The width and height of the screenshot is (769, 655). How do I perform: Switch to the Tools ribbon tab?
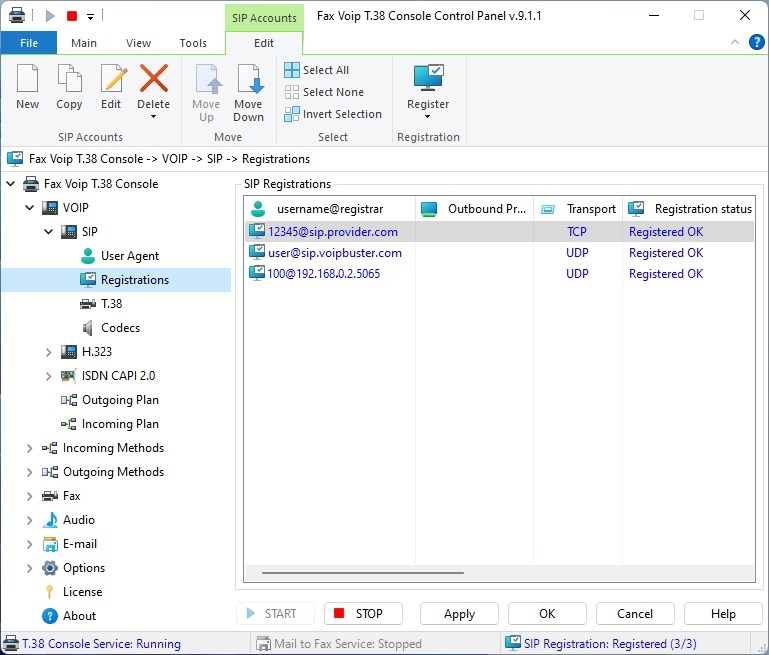193,43
